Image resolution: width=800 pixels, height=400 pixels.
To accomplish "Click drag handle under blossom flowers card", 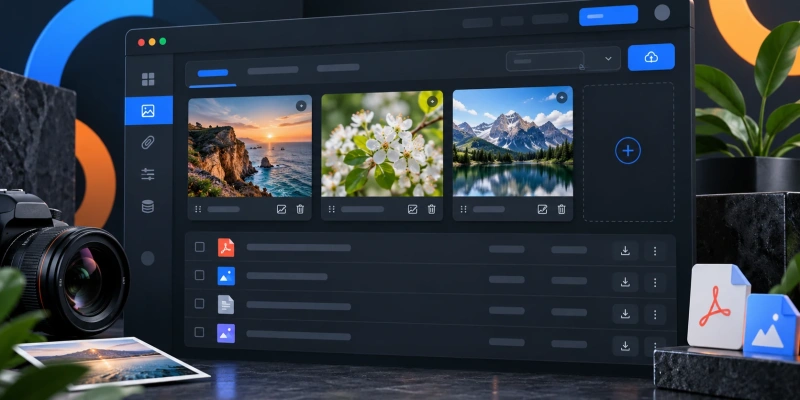I will (x=332, y=209).
